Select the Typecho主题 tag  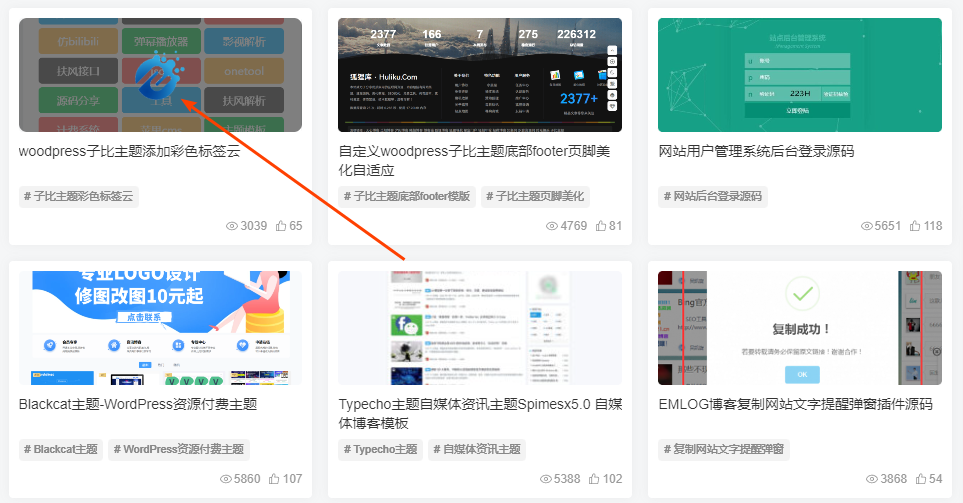380,450
